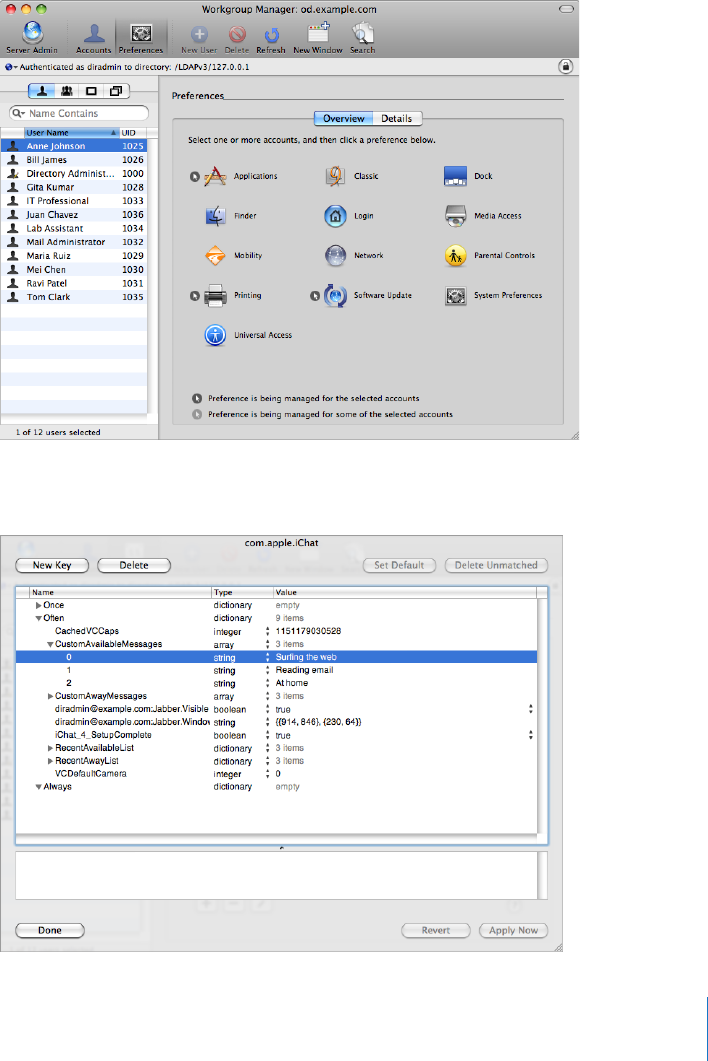The width and height of the screenshot is (708, 1061).
Task: Select the Lab Assistant account
Action: tap(74, 229)
